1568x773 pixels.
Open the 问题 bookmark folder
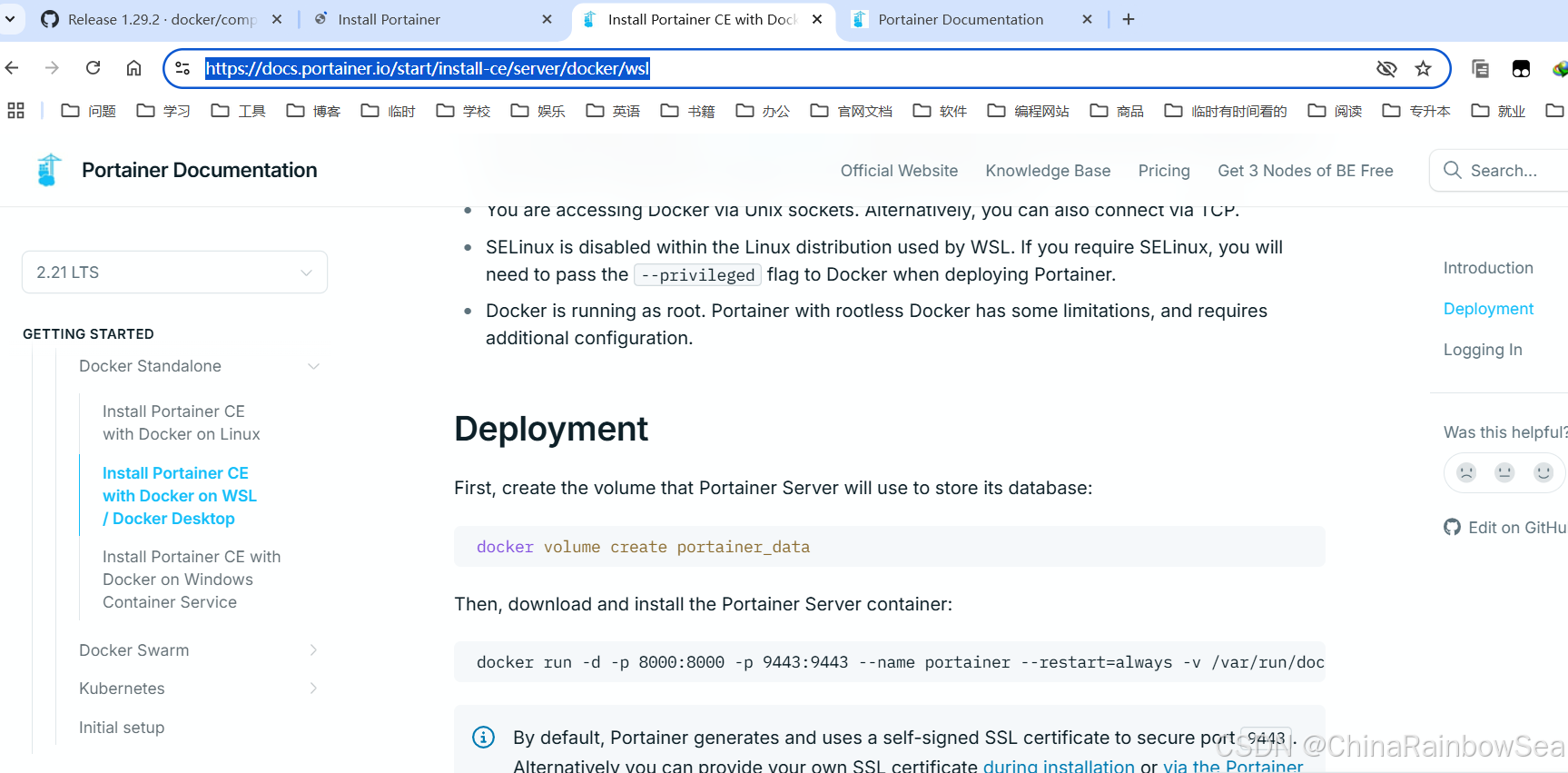(x=88, y=111)
